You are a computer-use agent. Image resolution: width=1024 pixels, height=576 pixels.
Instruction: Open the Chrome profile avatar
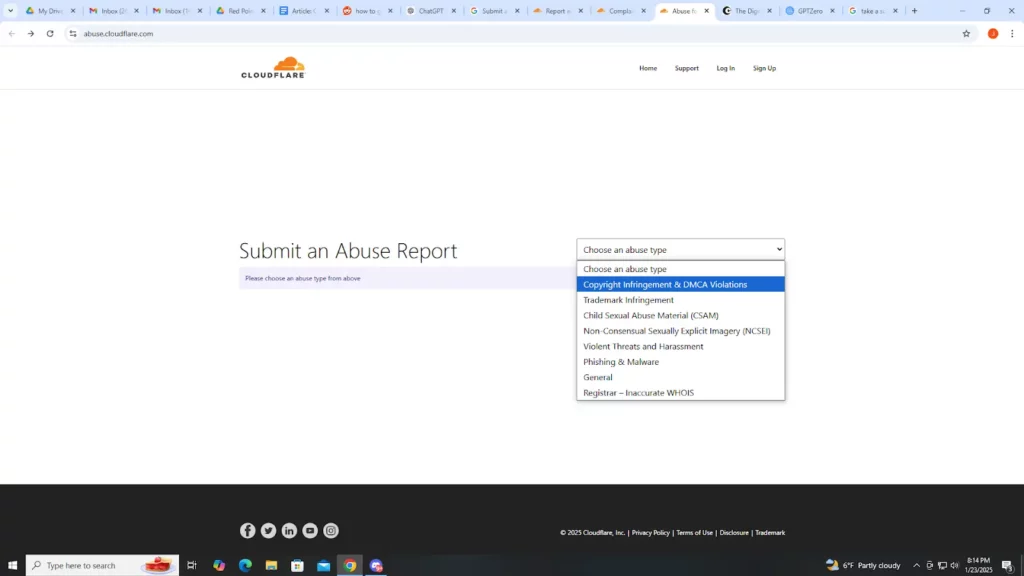coord(993,33)
